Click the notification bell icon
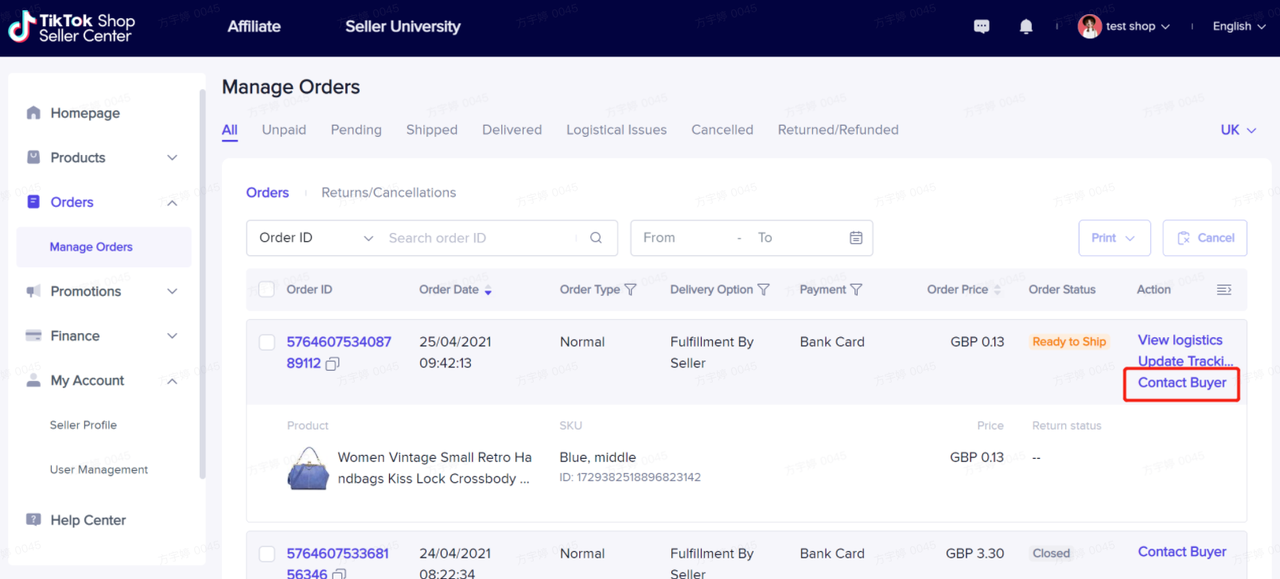The height and width of the screenshot is (579, 1280). pos(1026,27)
